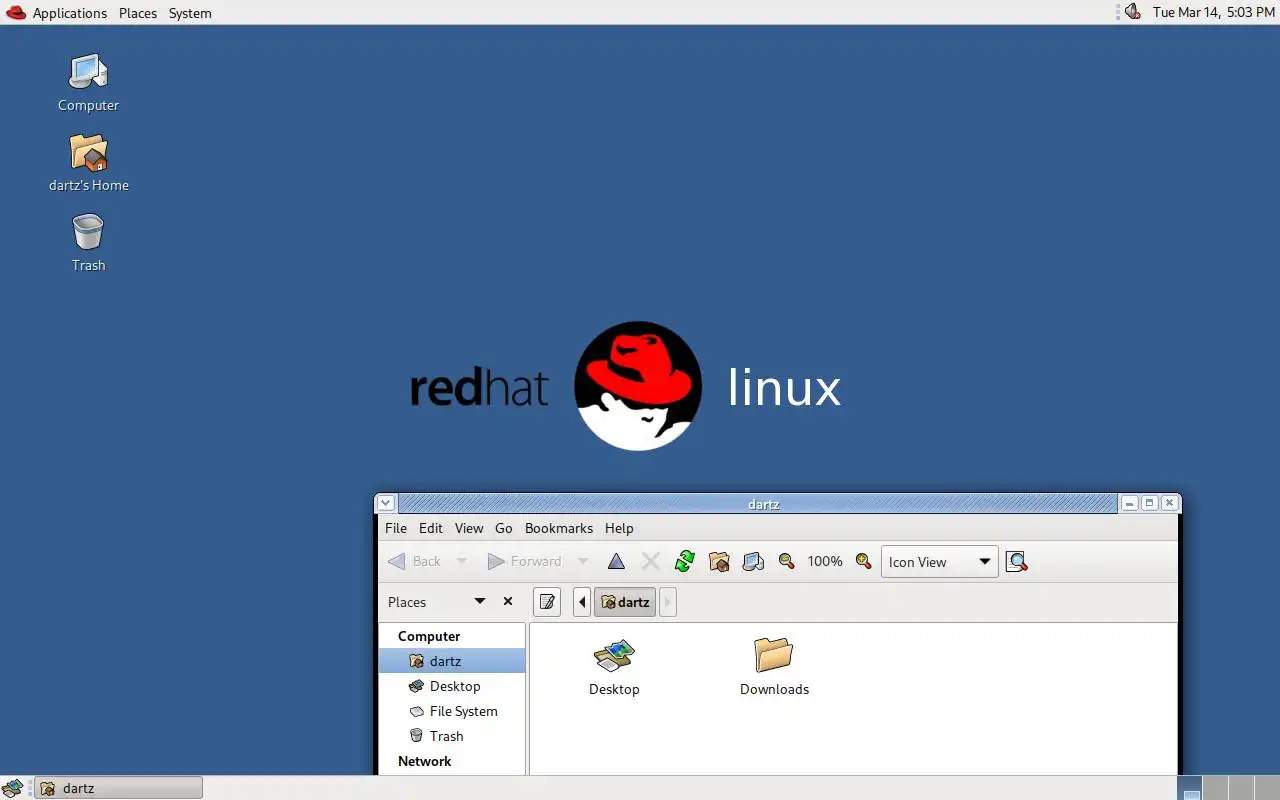Click the 100% zoom level button
Viewport: 1280px width, 800px height.
click(x=825, y=562)
